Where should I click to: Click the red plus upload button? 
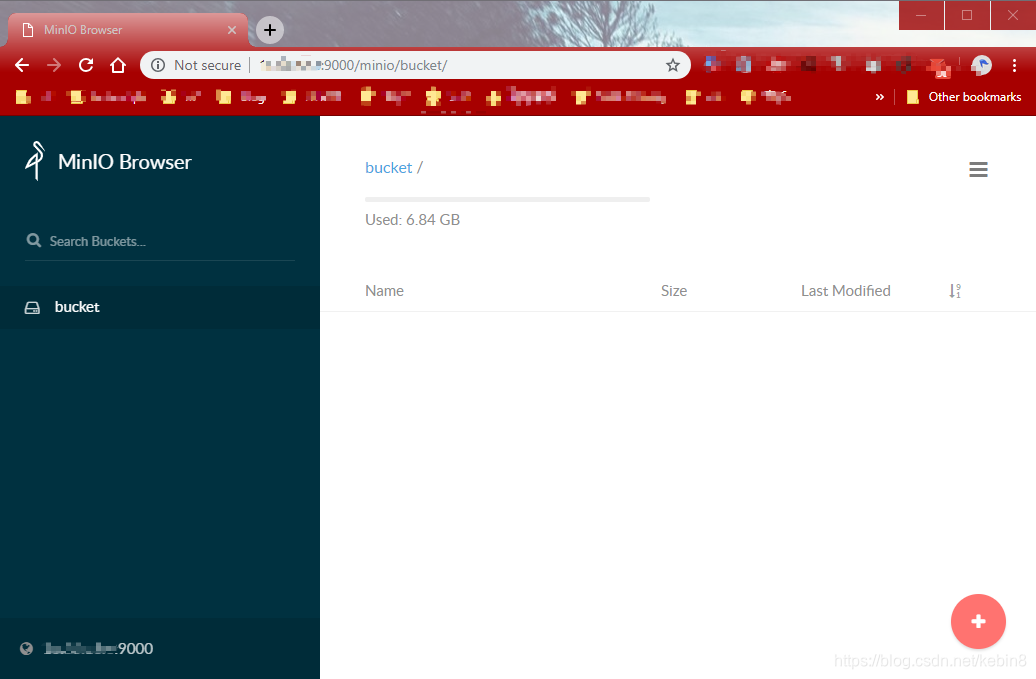pos(979,622)
